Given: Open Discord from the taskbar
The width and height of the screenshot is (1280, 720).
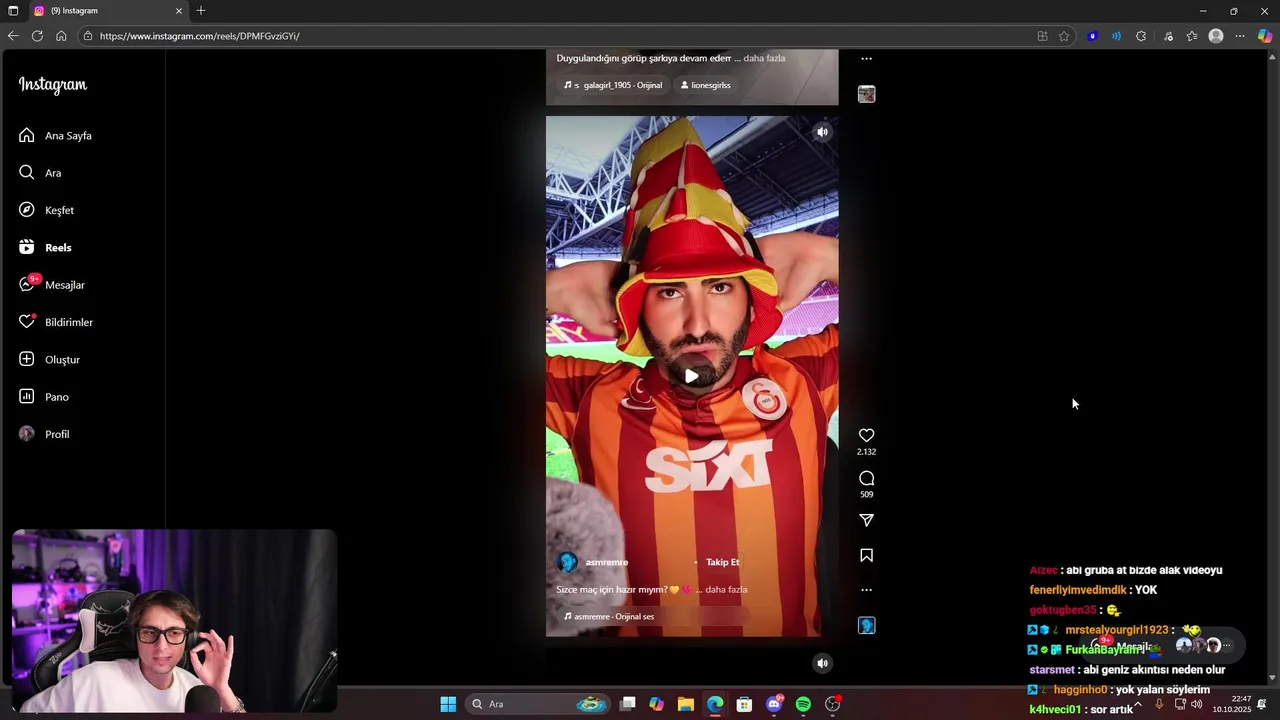Looking at the screenshot, I should point(774,704).
